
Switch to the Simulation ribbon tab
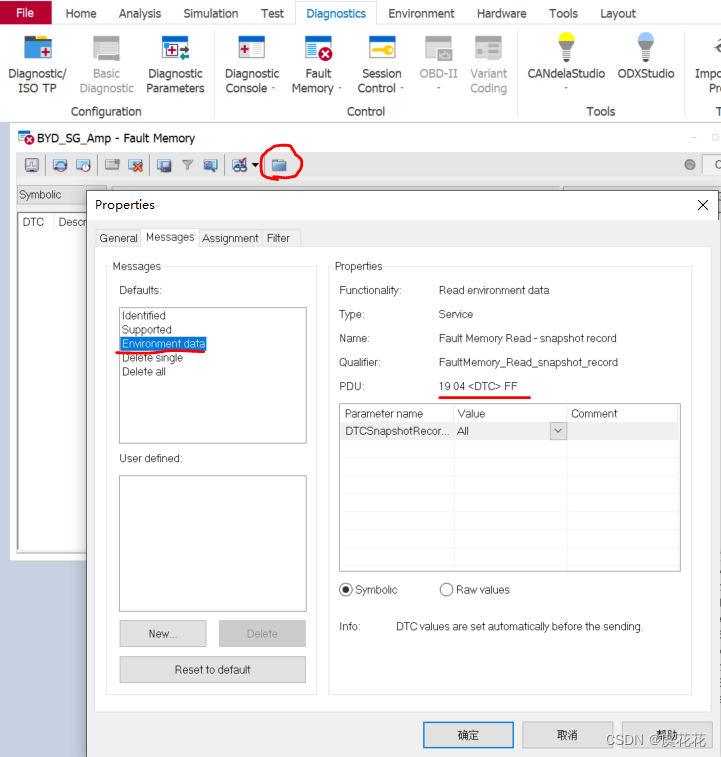point(211,14)
